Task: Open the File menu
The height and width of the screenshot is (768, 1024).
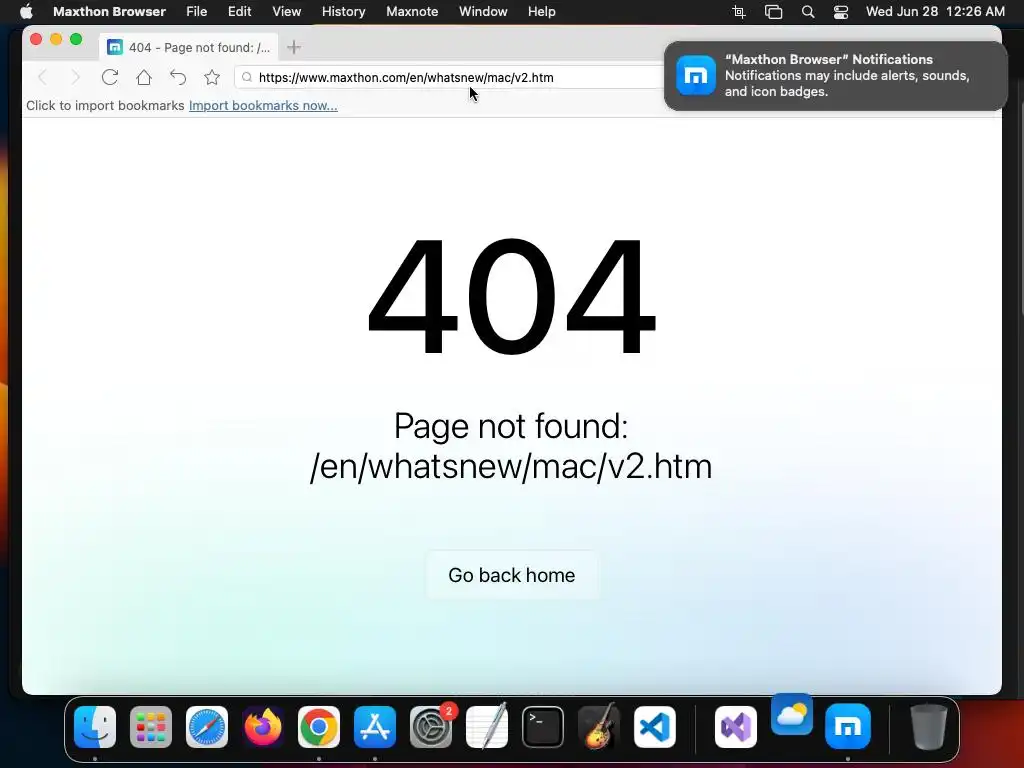Action: coord(197,12)
